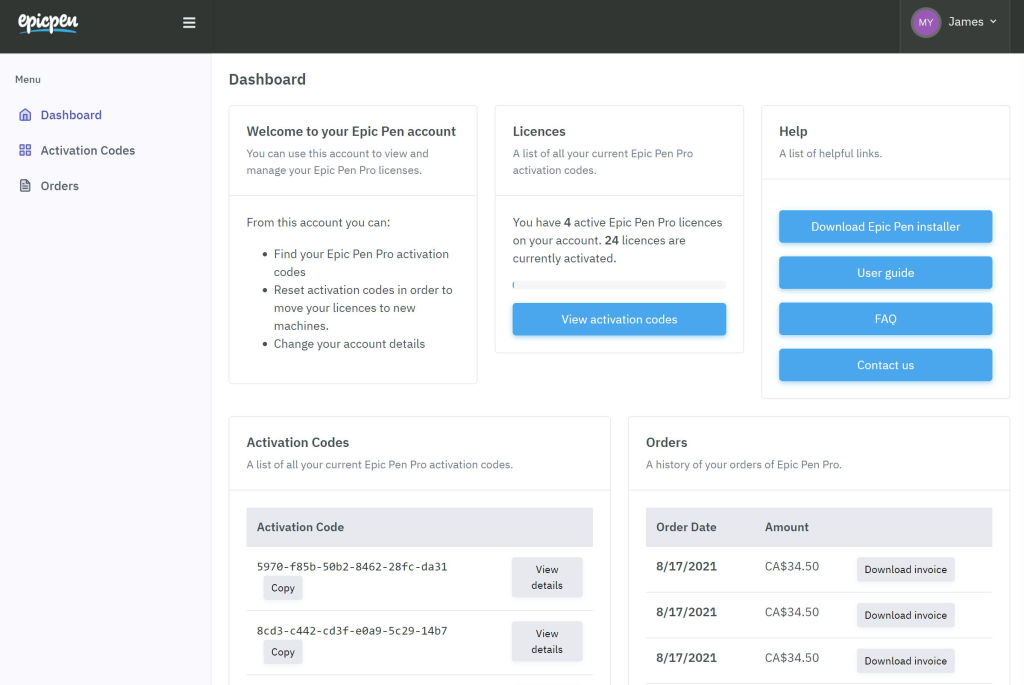Click the Orders document icon
The height and width of the screenshot is (685, 1024).
pyautogui.click(x=25, y=186)
